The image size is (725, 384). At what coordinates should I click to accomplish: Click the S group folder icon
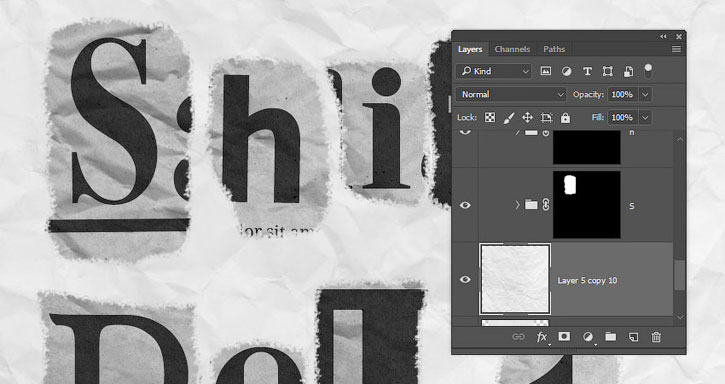click(531, 204)
